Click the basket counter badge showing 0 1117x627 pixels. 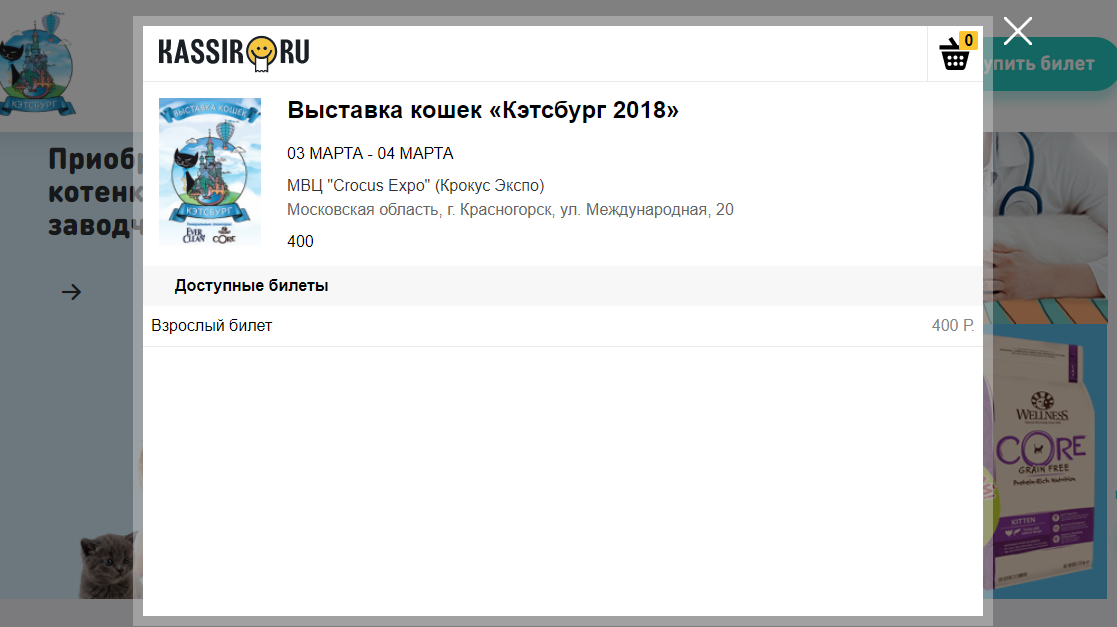pyautogui.click(x=968, y=41)
